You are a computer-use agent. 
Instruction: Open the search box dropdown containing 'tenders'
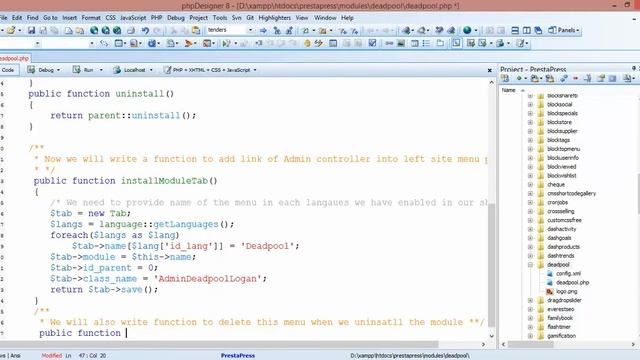[250, 30]
